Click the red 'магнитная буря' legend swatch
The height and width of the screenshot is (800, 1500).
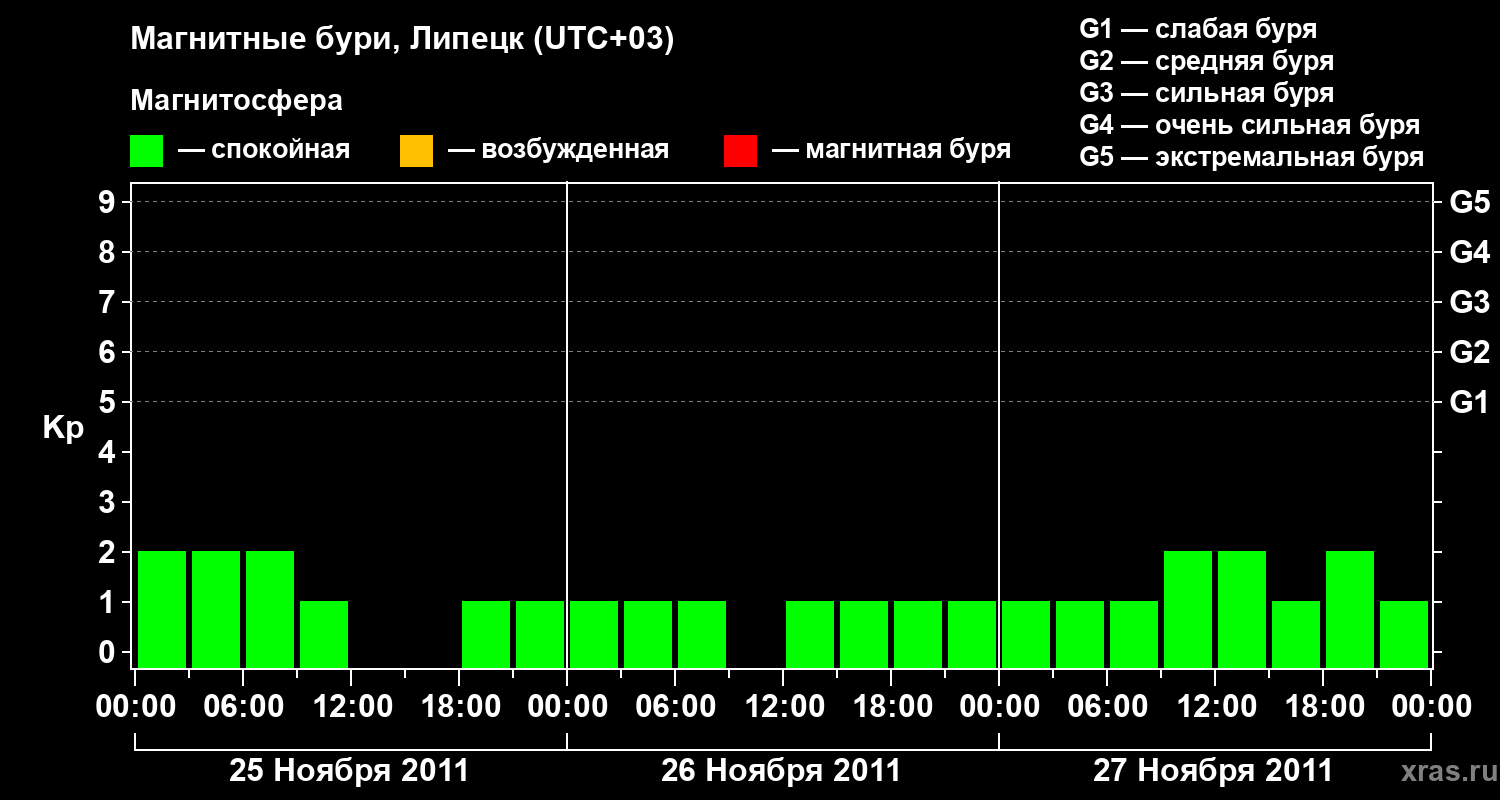740,151
